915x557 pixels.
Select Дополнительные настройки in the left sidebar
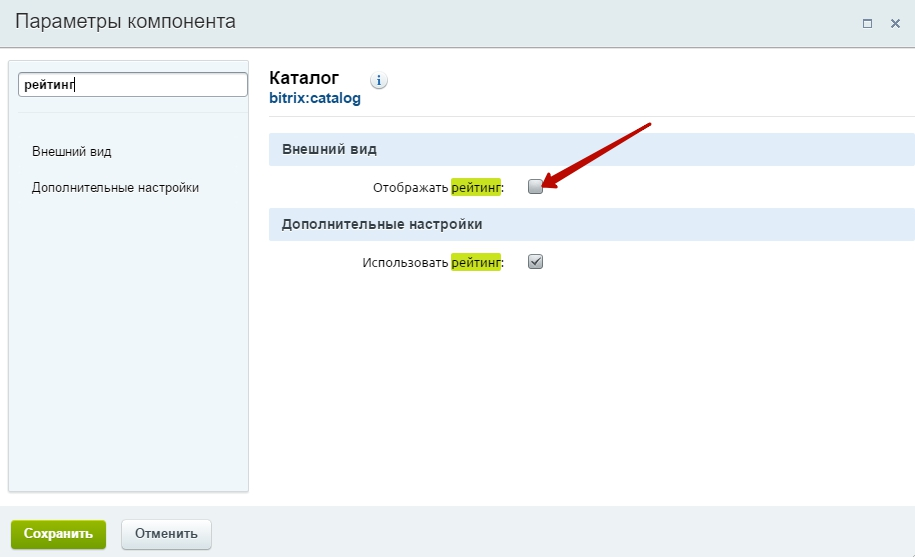coord(115,187)
